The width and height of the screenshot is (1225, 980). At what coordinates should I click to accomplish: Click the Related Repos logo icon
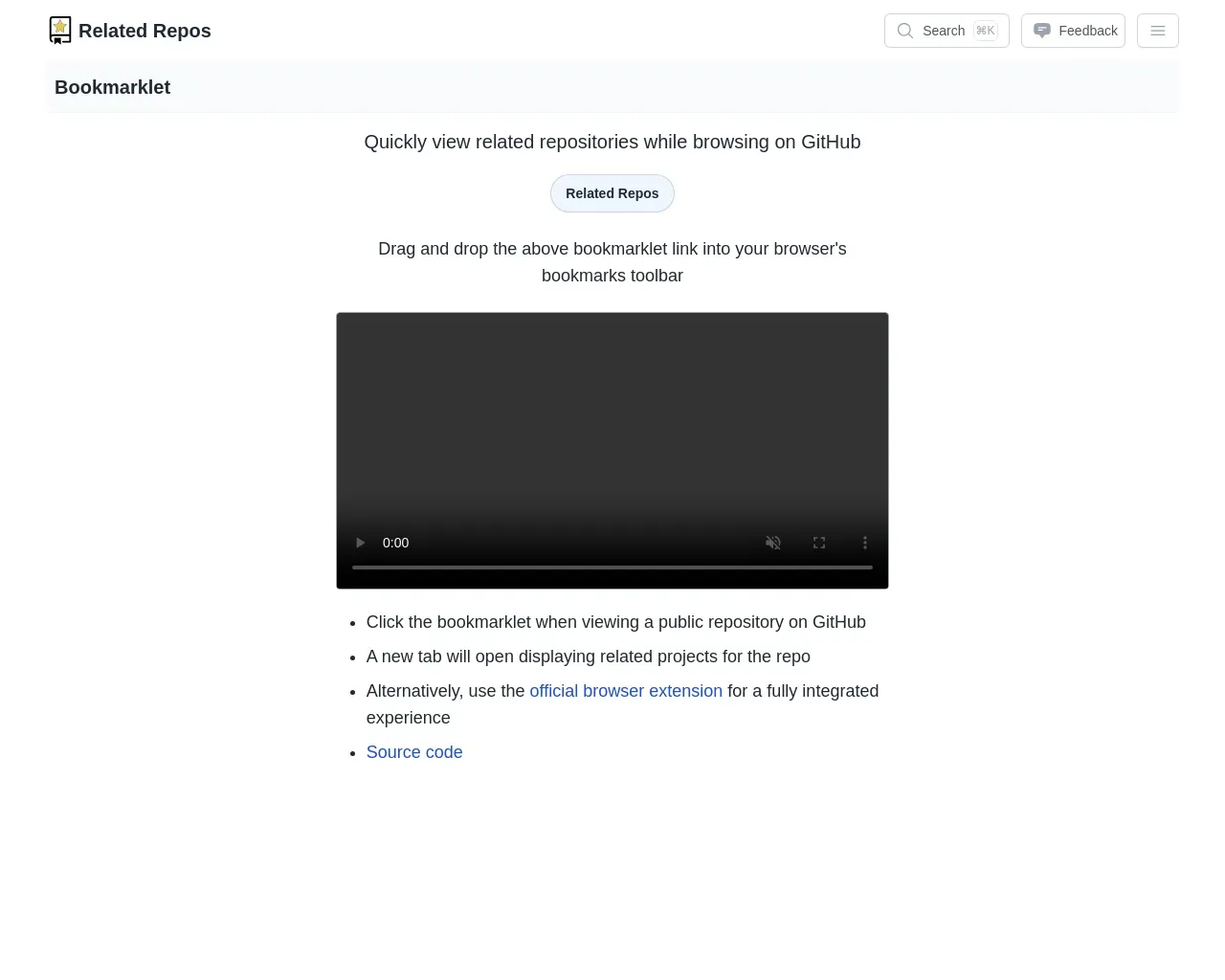pyautogui.click(x=60, y=31)
